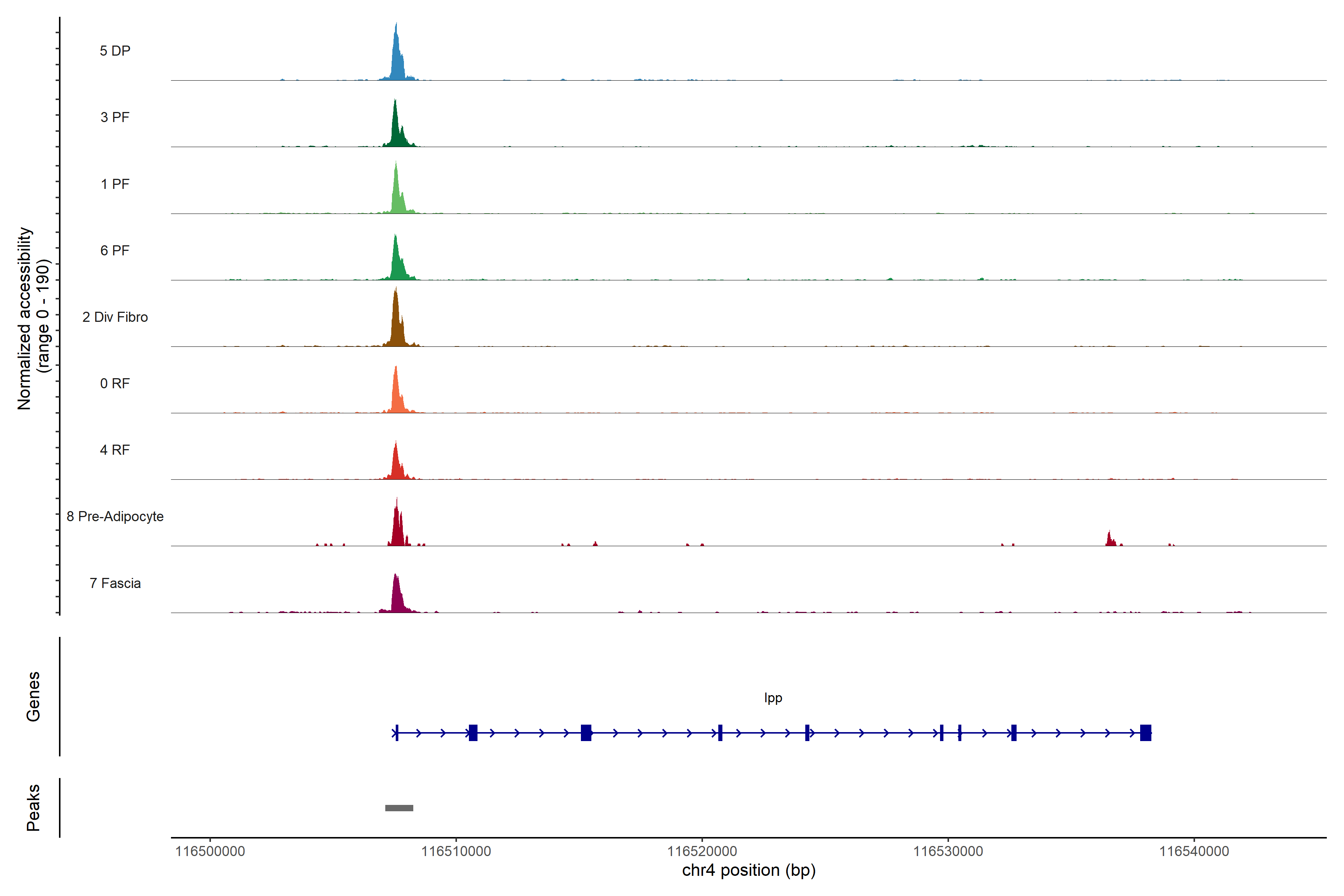Click the 116520000 axis tick label
The height and width of the screenshot is (896, 1344).
pos(702,852)
